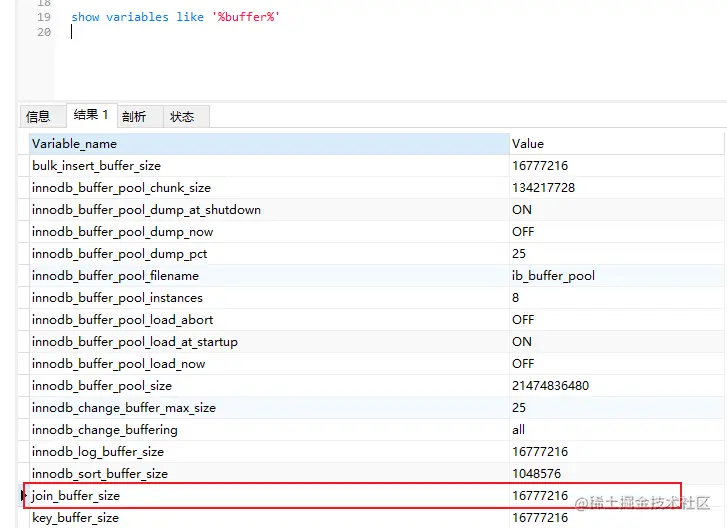
Task: Select the innodb_buffer_pool_dump_at_shutdown cell
Action: [269, 210]
